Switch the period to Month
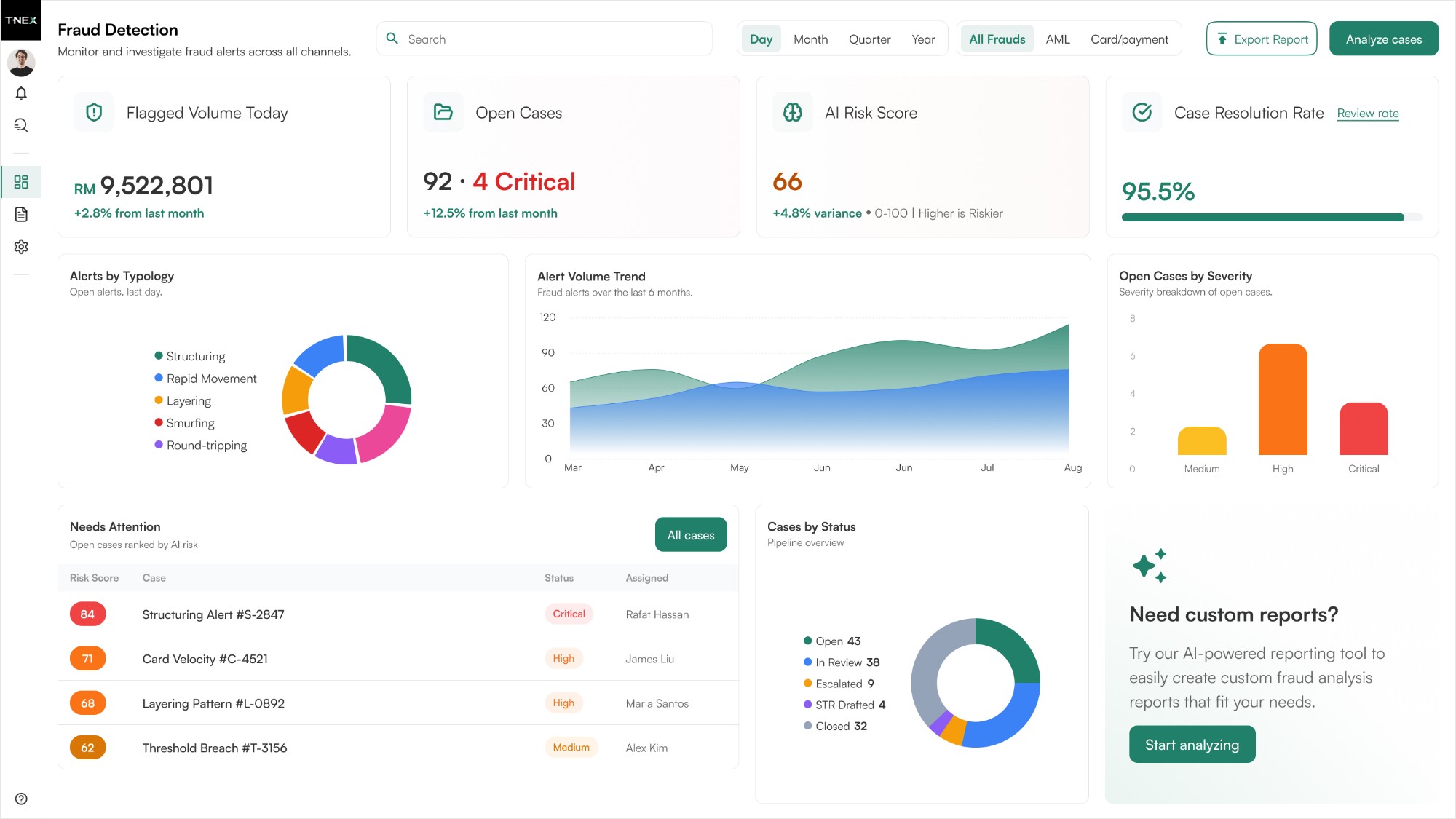The width and height of the screenshot is (1456, 819). (810, 39)
